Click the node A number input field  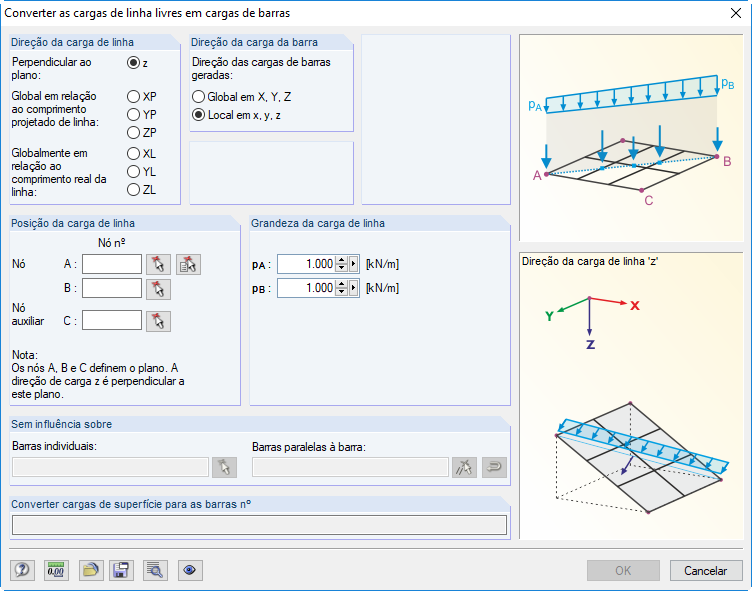point(112,264)
